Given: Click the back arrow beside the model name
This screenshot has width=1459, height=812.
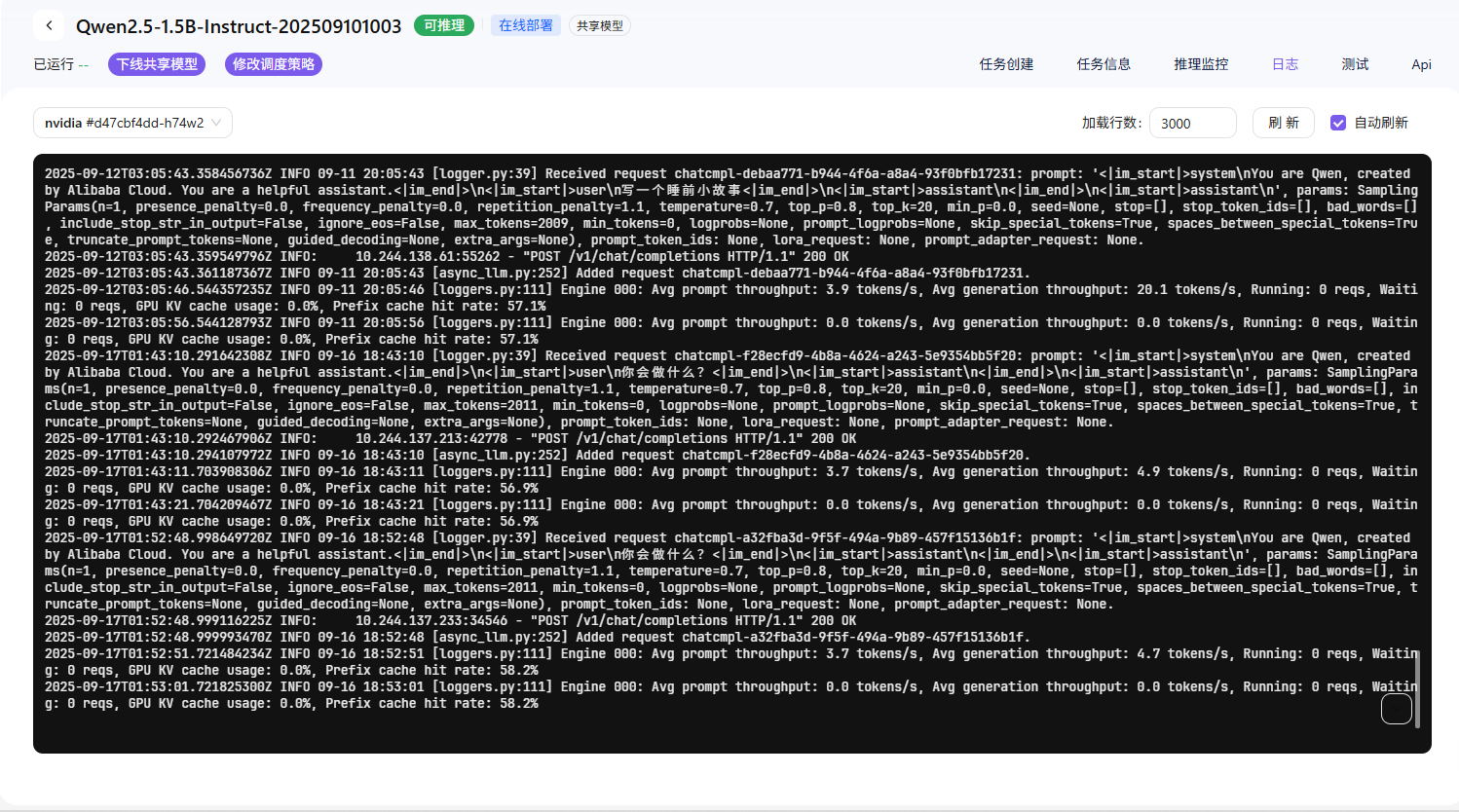Looking at the screenshot, I should [49, 26].
